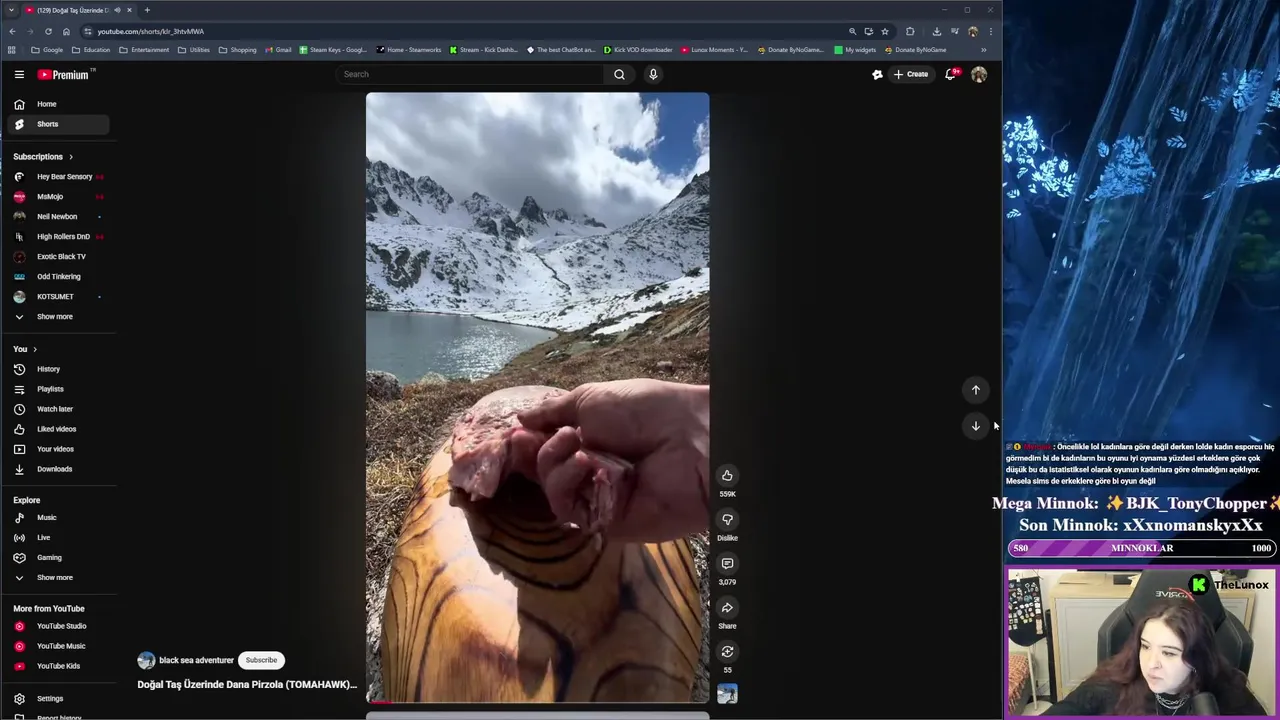The height and width of the screenshot is (720, 1280).
Task: Go to the next Short arrow
Action: coord(976,426)
